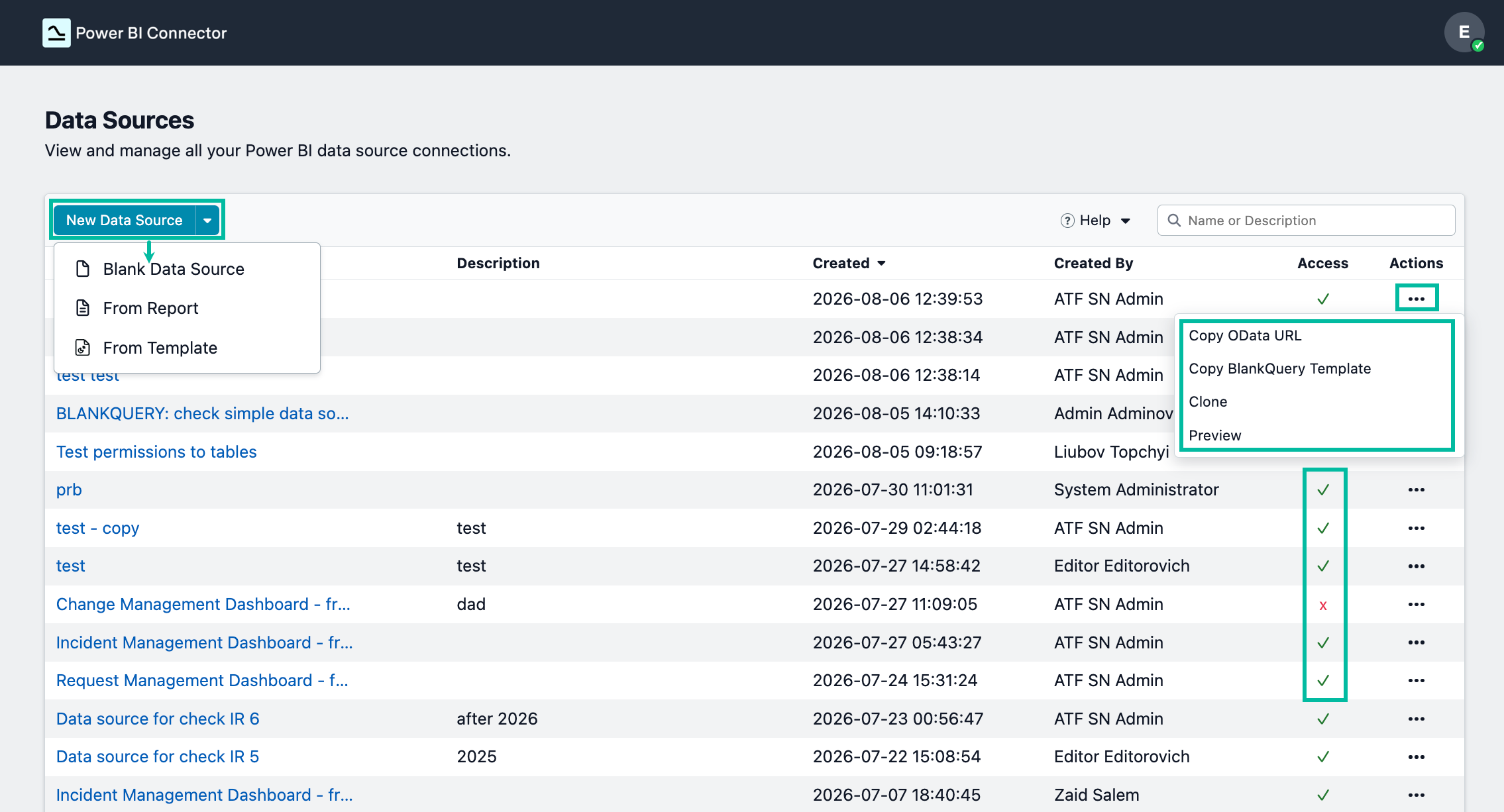This screenshot has height=812, width=1504.
Task: Select Copy OData URL from actions menu
Action: [1245, 335]
